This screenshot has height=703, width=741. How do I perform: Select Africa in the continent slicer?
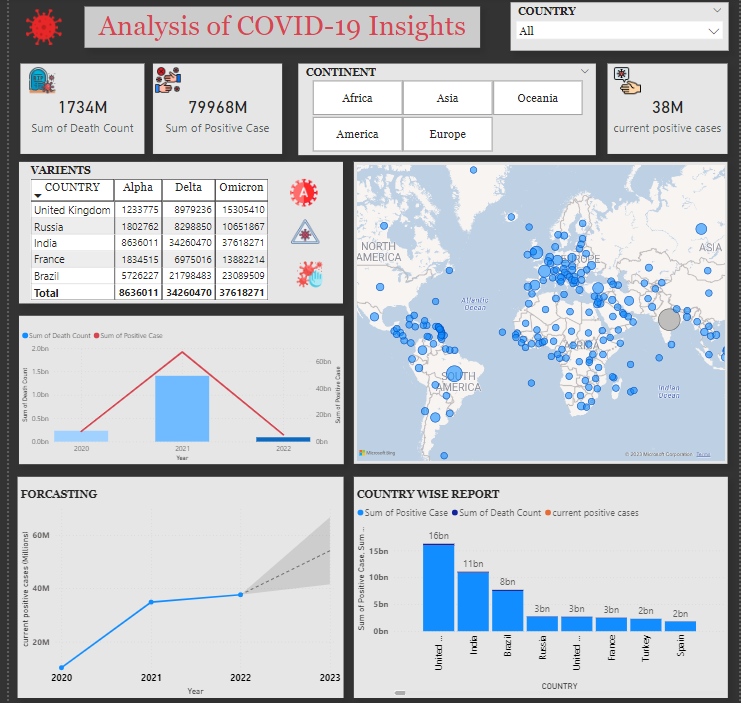pyautogui.click(x=357, y=98)
